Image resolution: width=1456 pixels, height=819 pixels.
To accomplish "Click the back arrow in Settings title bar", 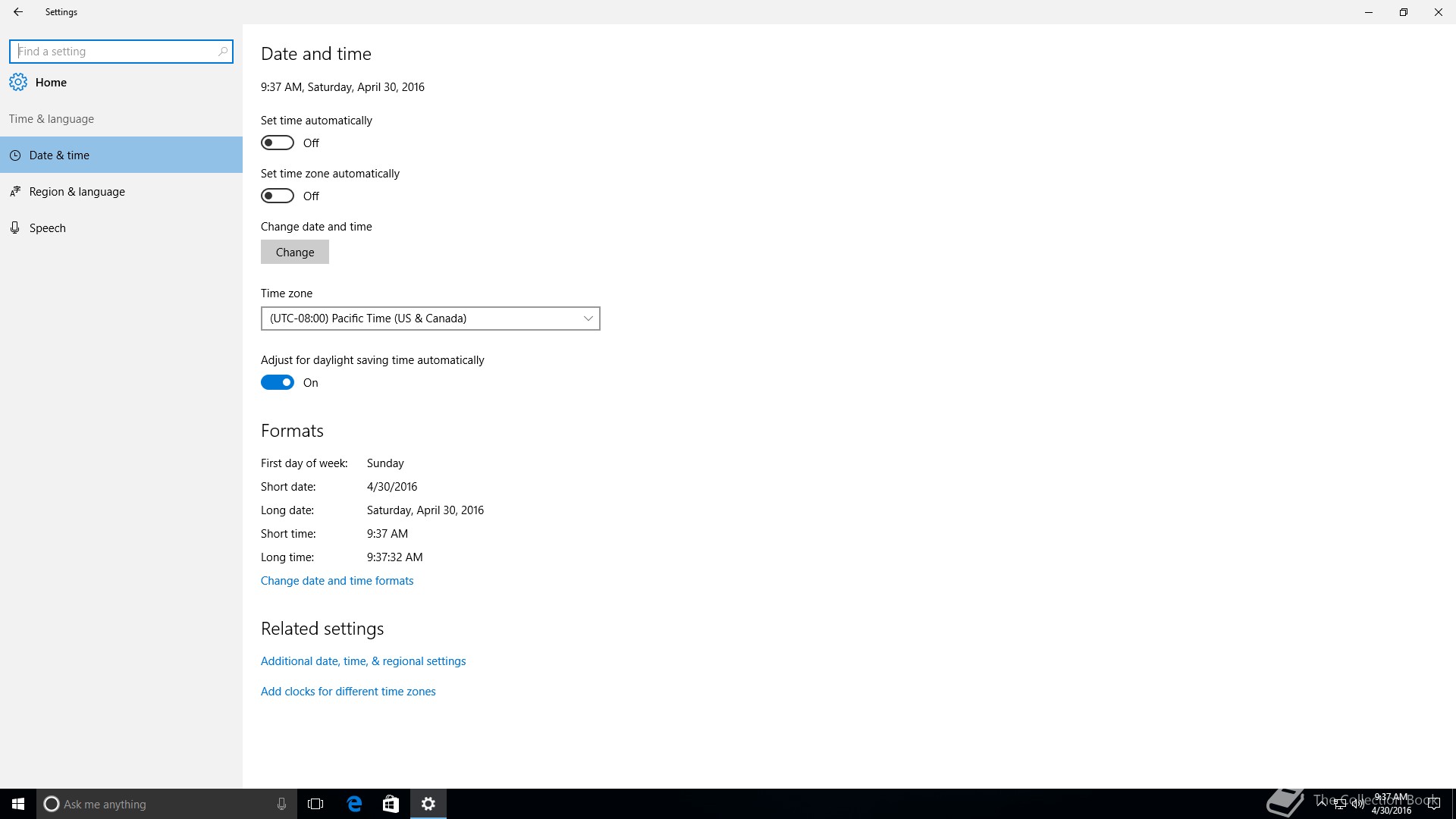I will click(18, 12).
